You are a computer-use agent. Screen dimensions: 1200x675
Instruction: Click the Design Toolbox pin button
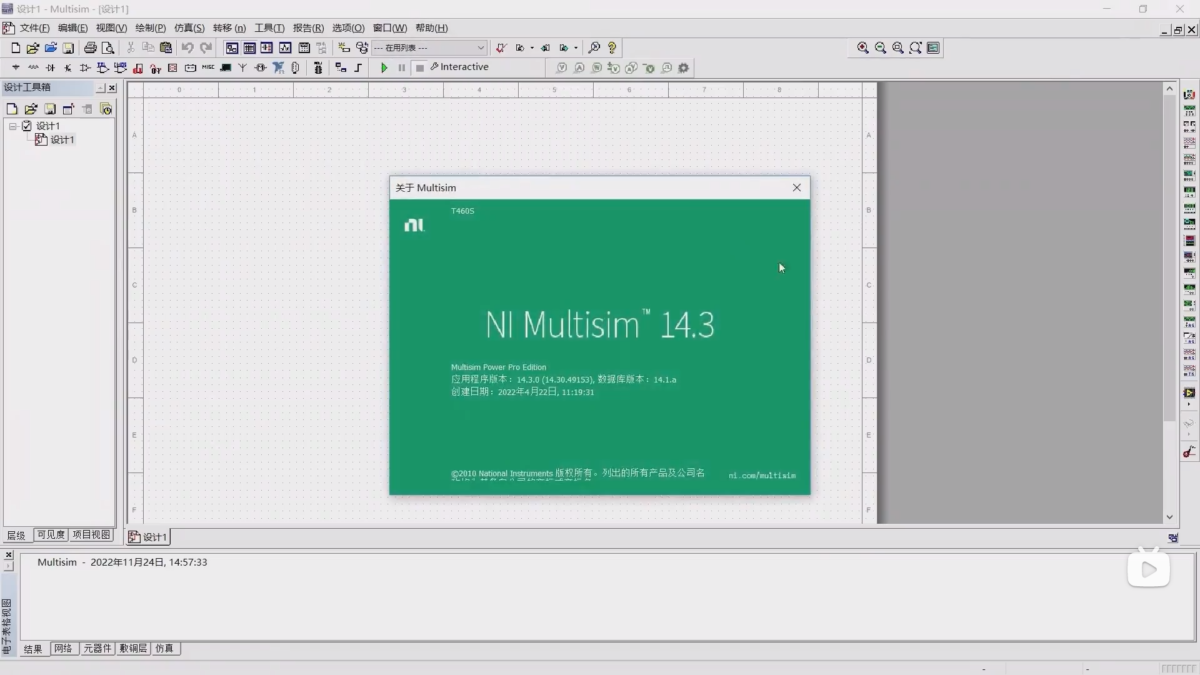coord(100,88)
